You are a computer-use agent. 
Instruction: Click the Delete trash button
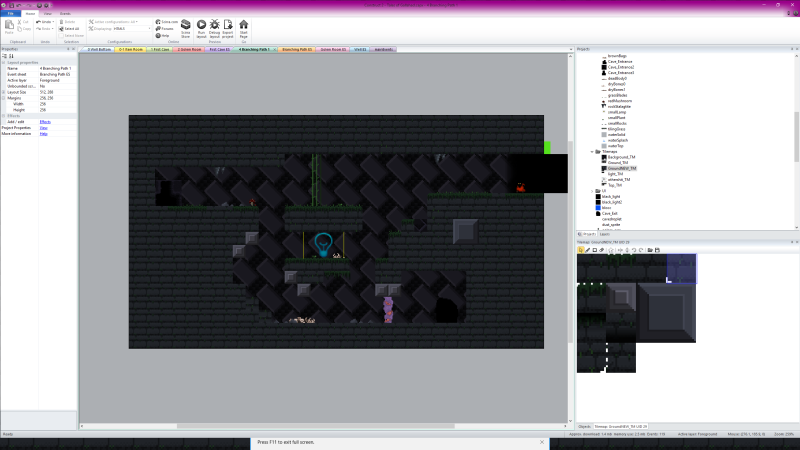click(67, 22)
